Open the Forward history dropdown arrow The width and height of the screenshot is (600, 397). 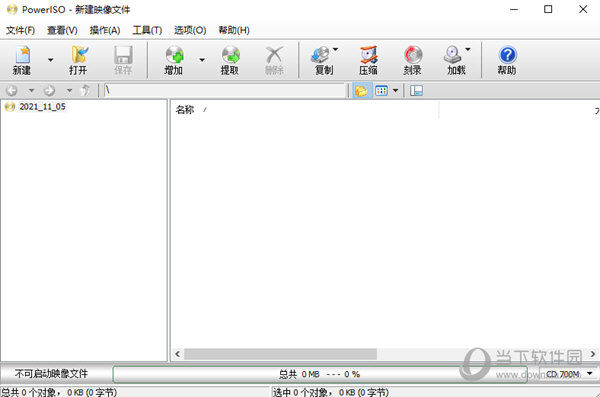pyautogui.click(x=69, y=91)
